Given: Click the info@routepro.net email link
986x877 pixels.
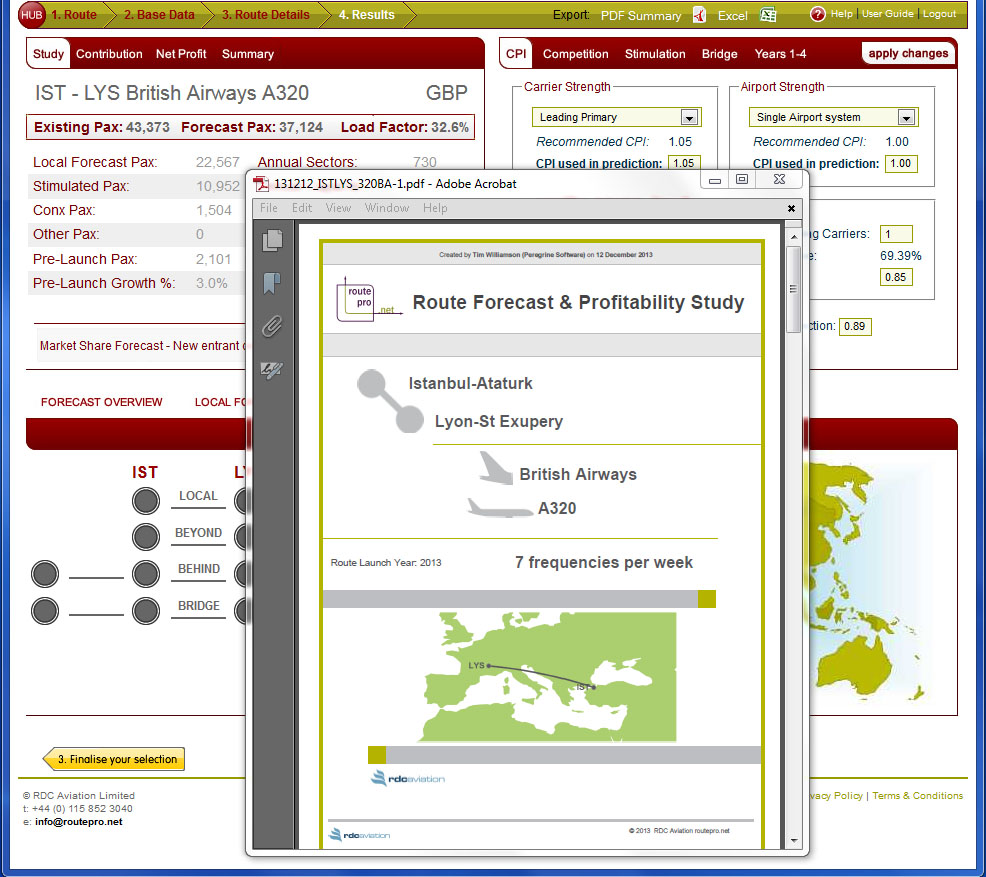Looking at the screenshot, I should point(79,822).
